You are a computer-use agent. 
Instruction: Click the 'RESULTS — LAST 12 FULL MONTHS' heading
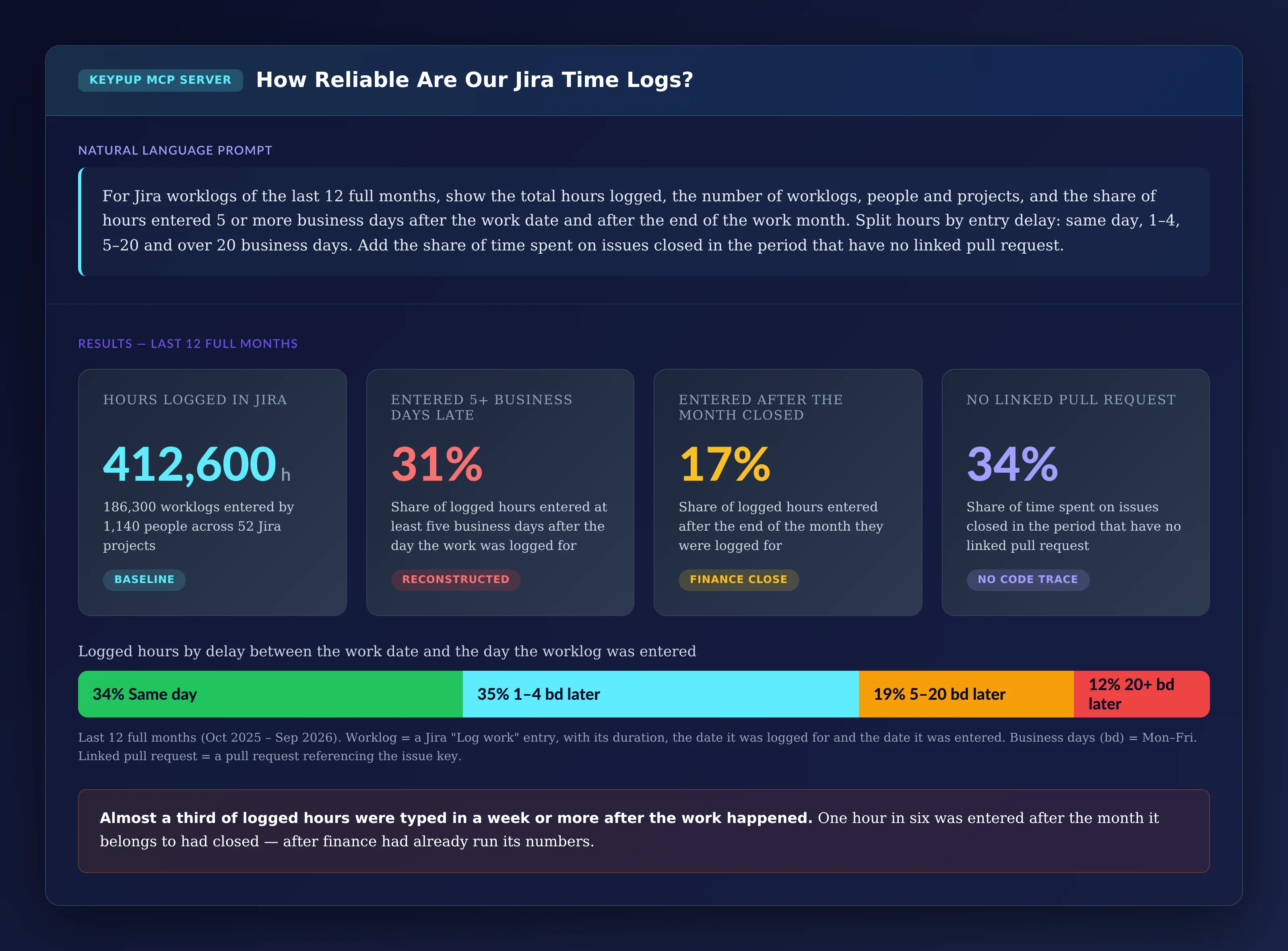click(x=188, y=344)
